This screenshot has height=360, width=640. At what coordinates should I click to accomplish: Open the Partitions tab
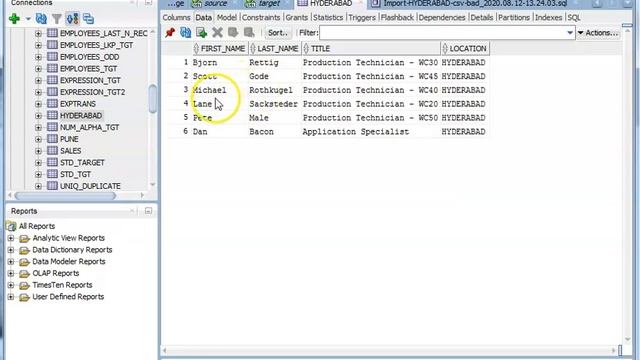(x=514, y=18)
